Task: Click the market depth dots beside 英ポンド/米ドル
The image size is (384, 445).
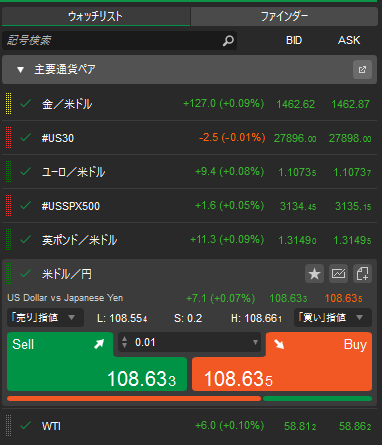Action: coord(9,240)
